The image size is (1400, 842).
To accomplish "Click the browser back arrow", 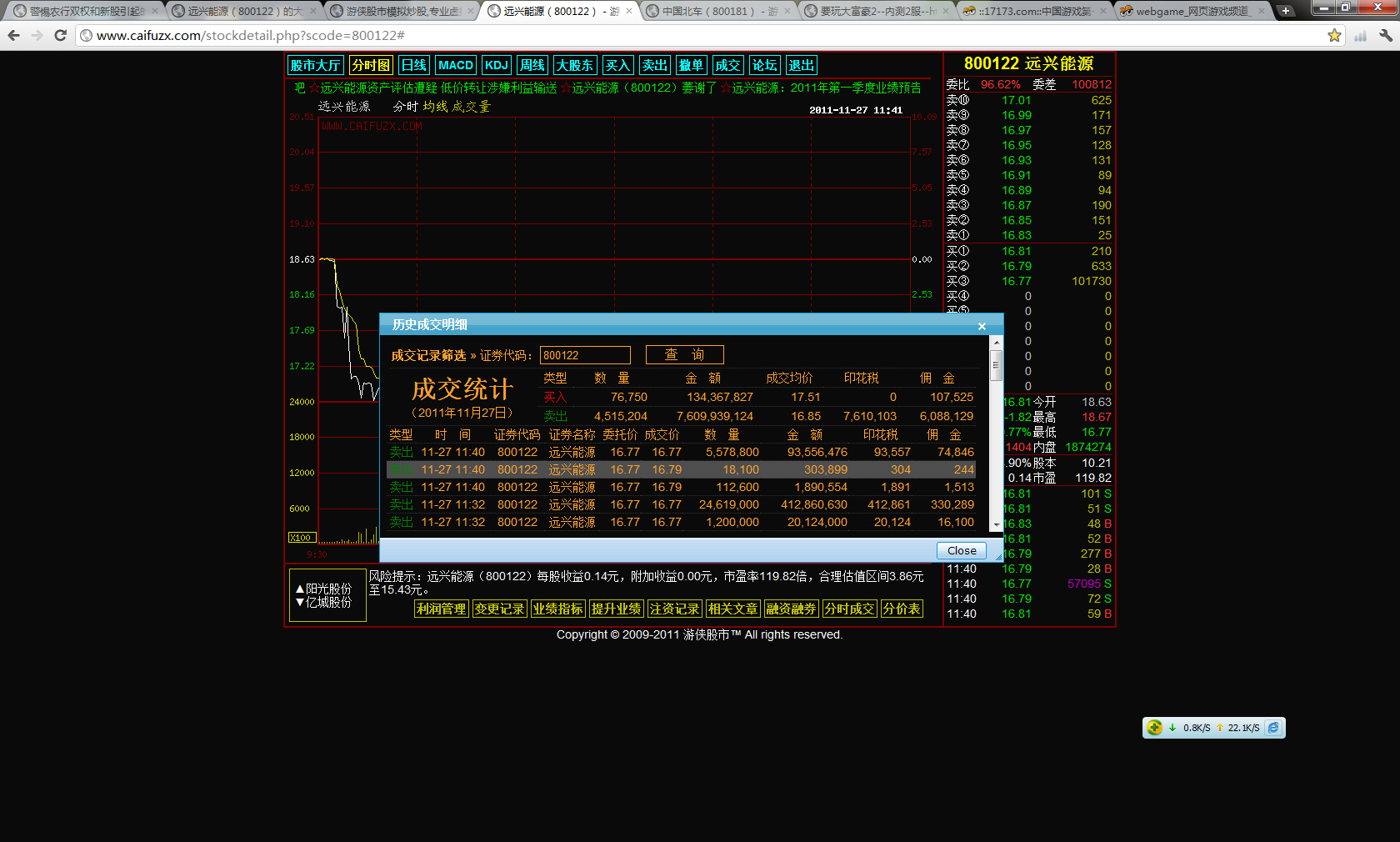I will tap(13, 35).
